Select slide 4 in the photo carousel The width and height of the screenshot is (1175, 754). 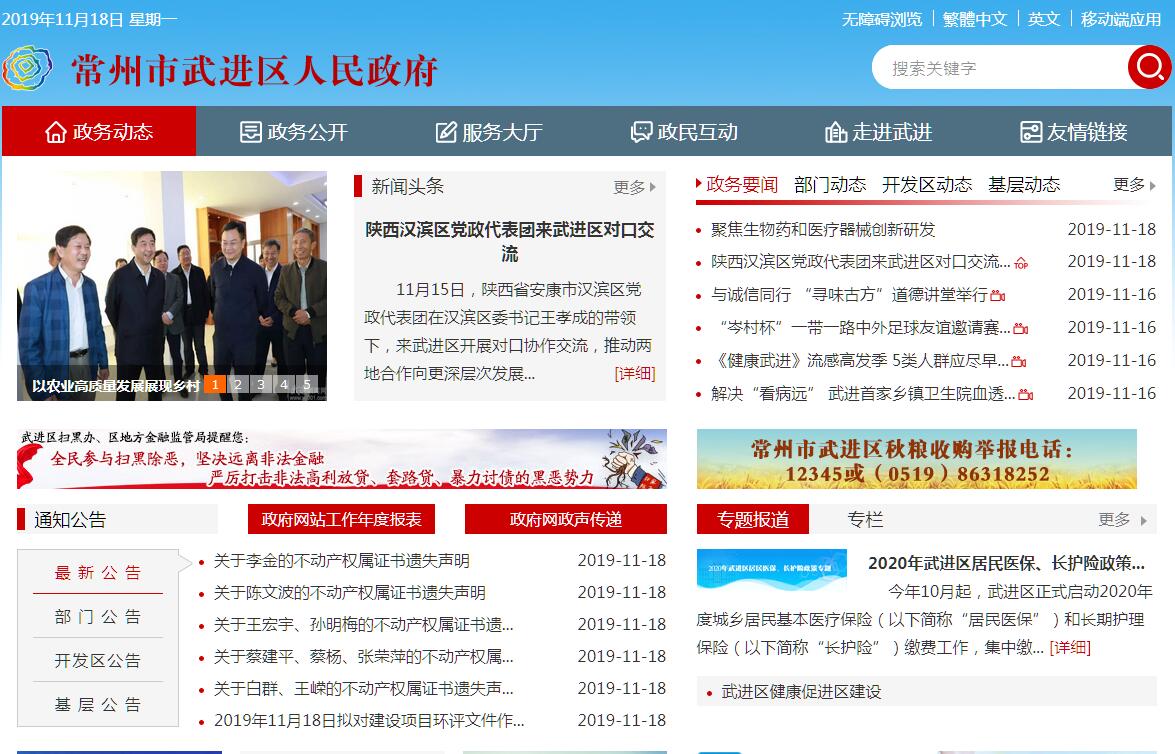pos(284,384)
